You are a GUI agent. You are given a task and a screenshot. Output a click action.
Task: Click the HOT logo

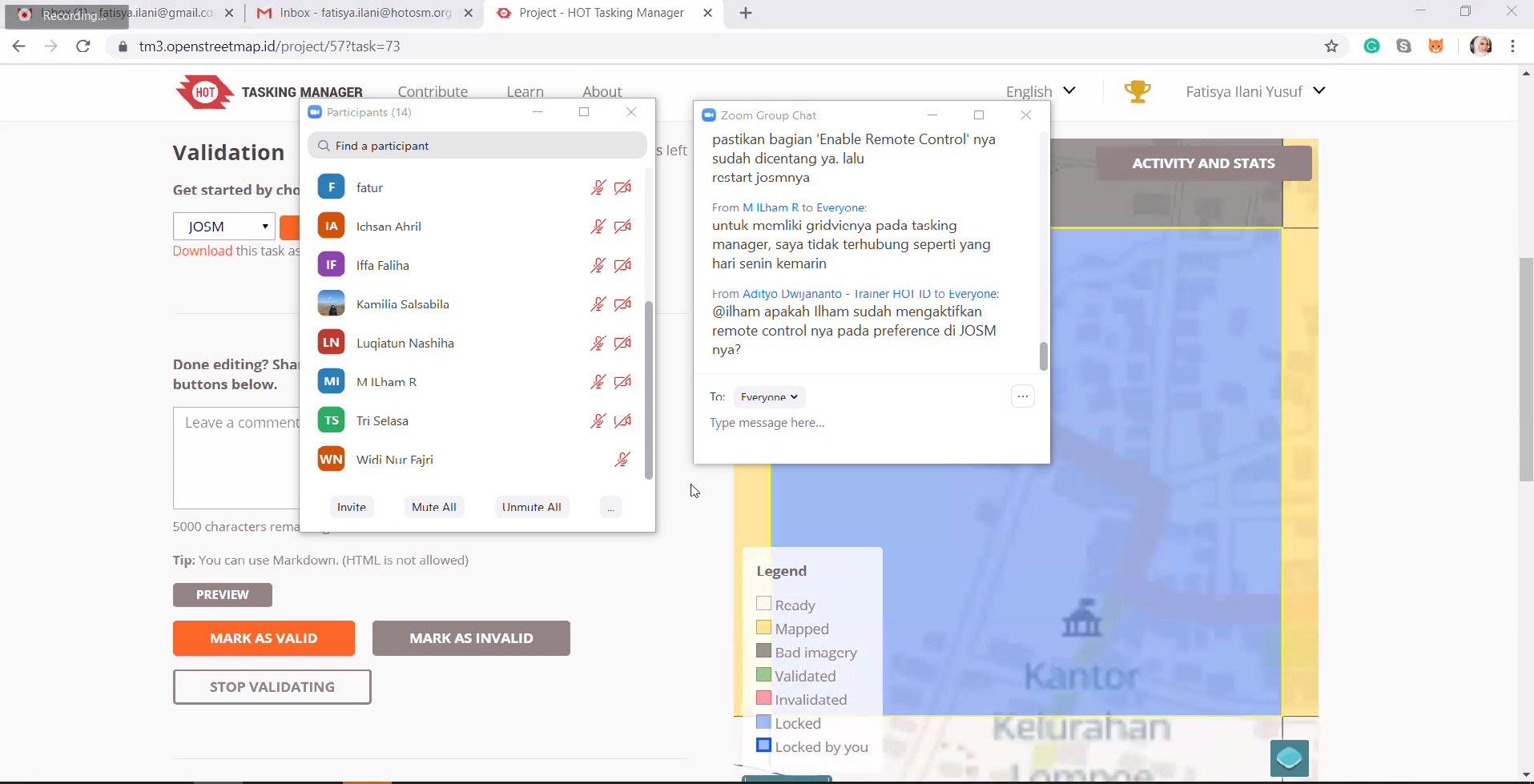[204, 92]
